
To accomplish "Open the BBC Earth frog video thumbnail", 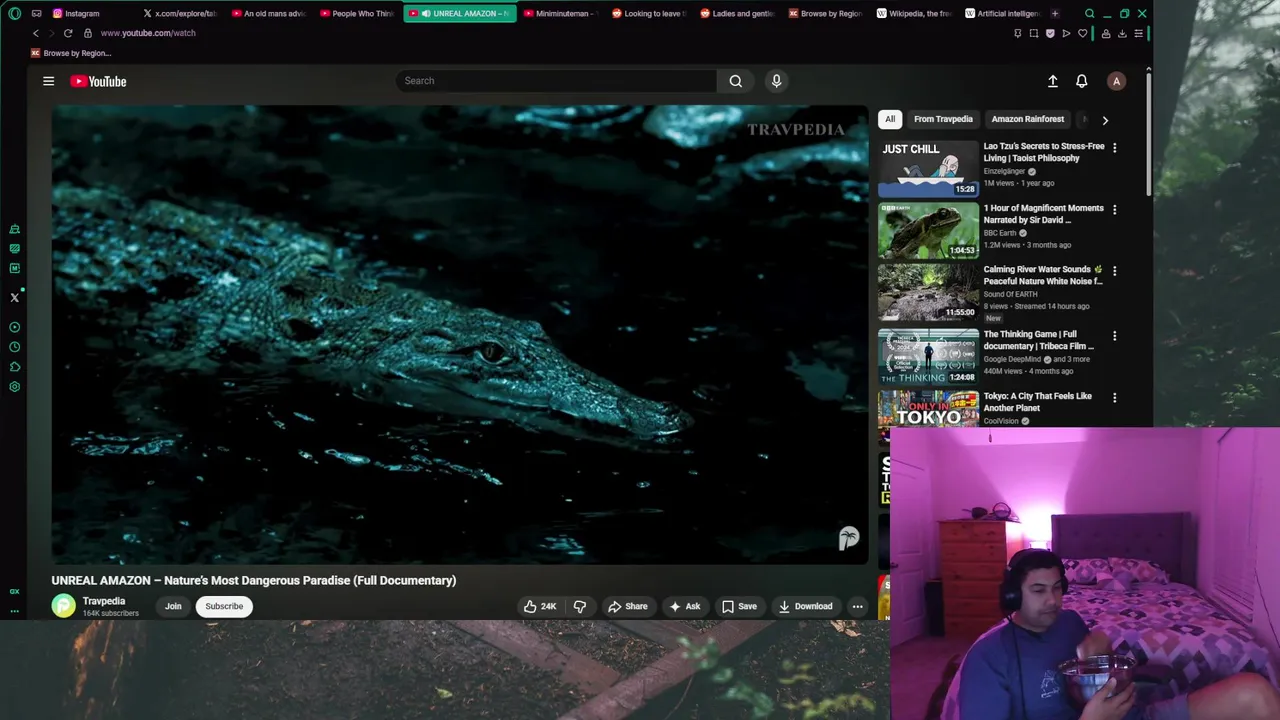I will coord(929,230).
